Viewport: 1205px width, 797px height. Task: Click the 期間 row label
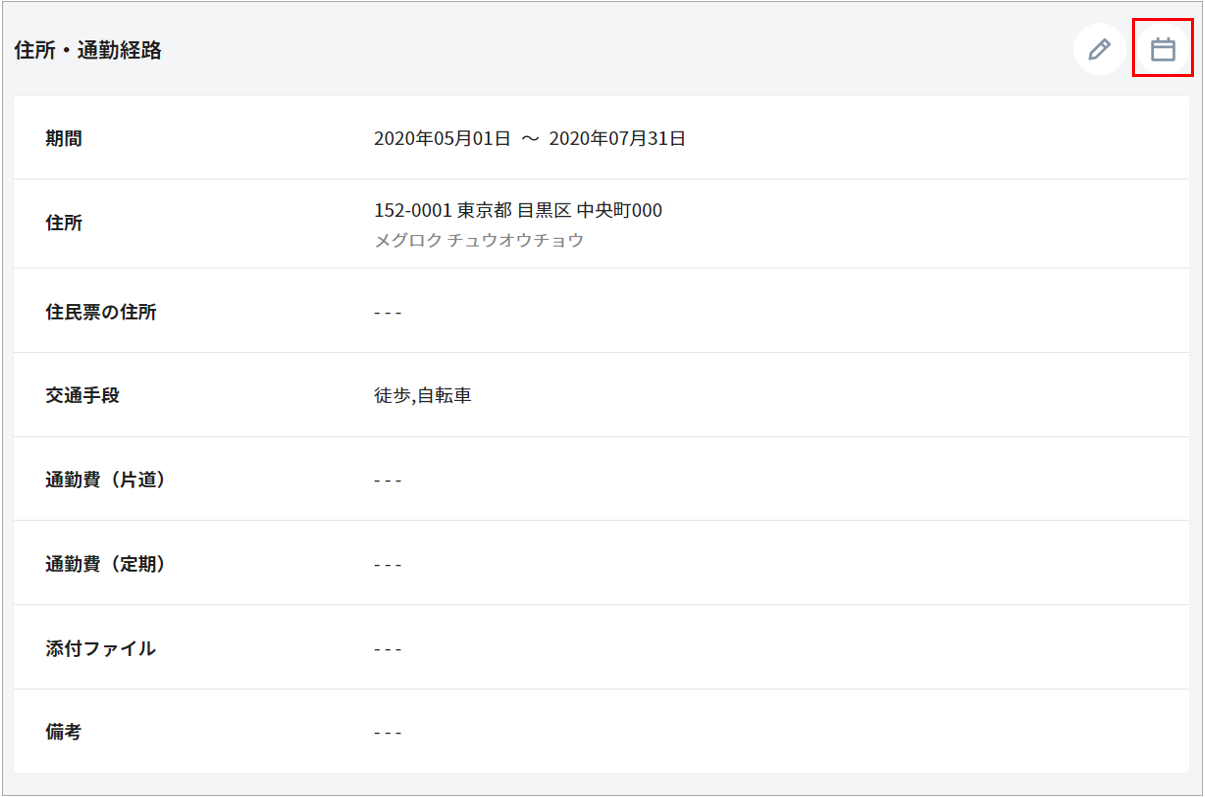(x=64, y=139)
